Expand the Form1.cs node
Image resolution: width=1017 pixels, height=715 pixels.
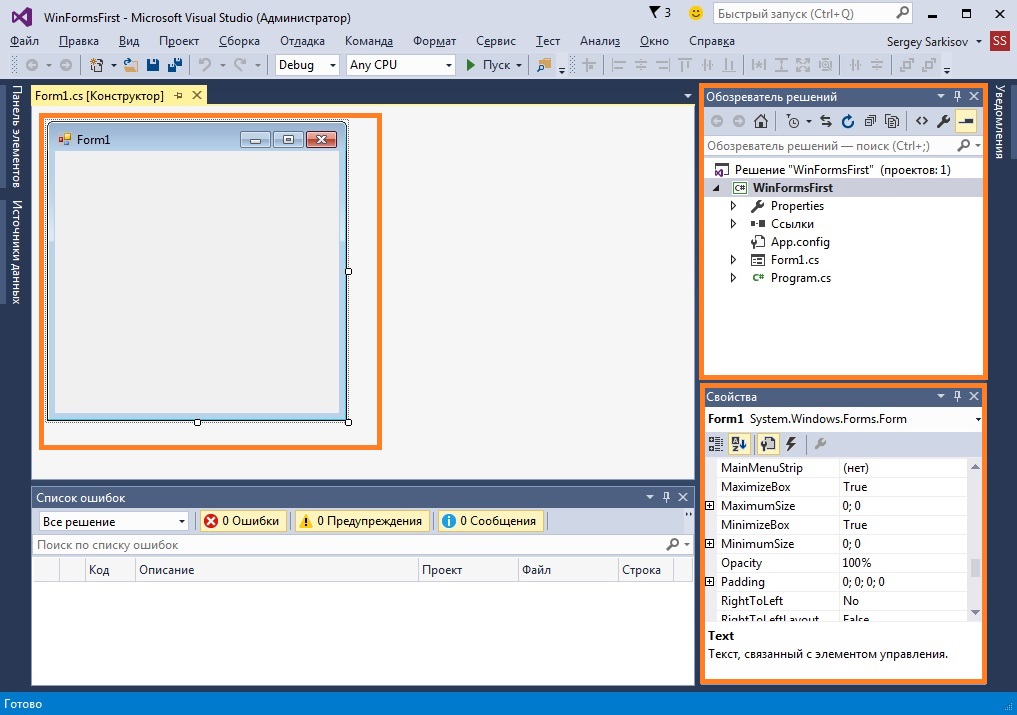[733, 260]
